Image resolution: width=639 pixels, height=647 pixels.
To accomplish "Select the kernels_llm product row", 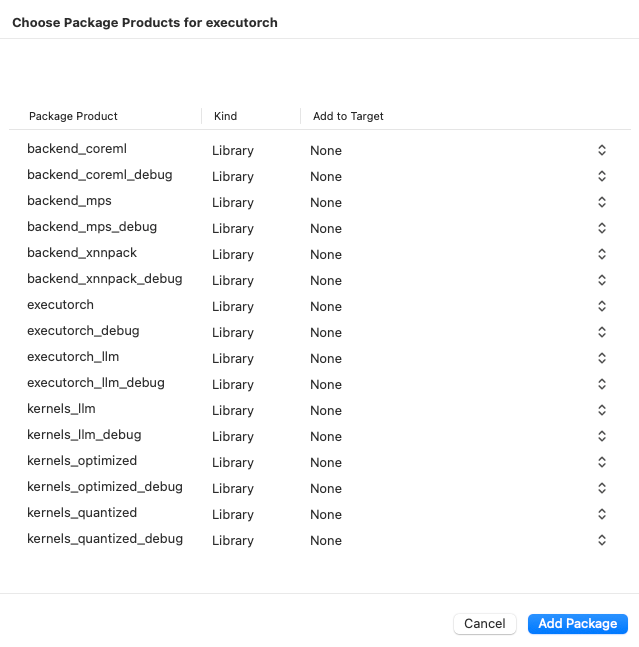I will click(x=61, y=409).
